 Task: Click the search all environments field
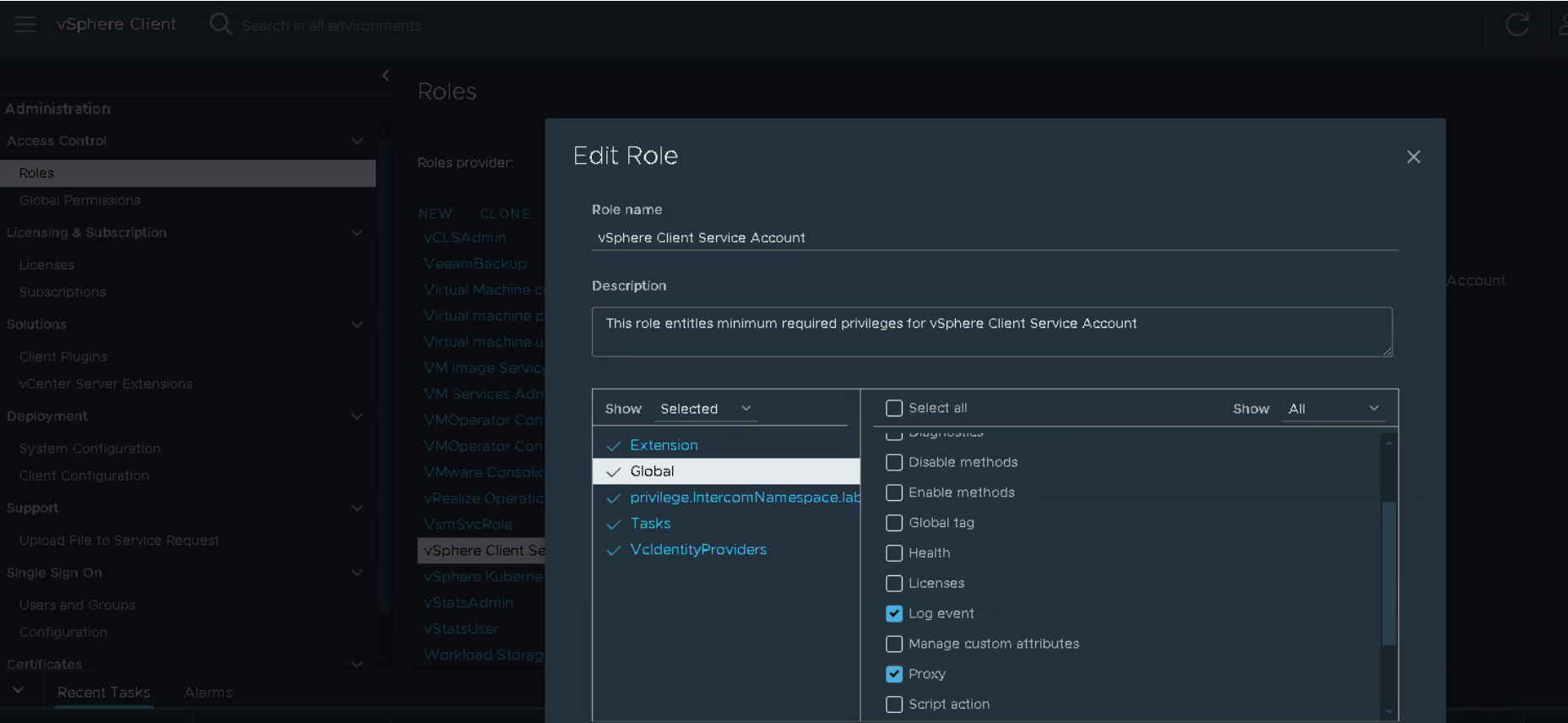tap(331, 25)
